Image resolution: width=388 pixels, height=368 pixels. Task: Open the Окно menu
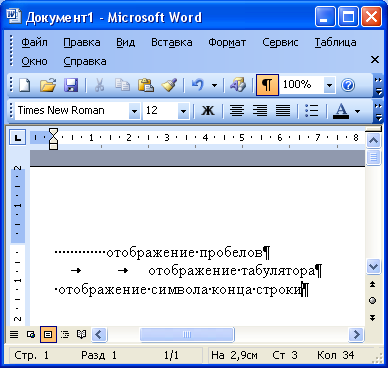click(34, 61)
